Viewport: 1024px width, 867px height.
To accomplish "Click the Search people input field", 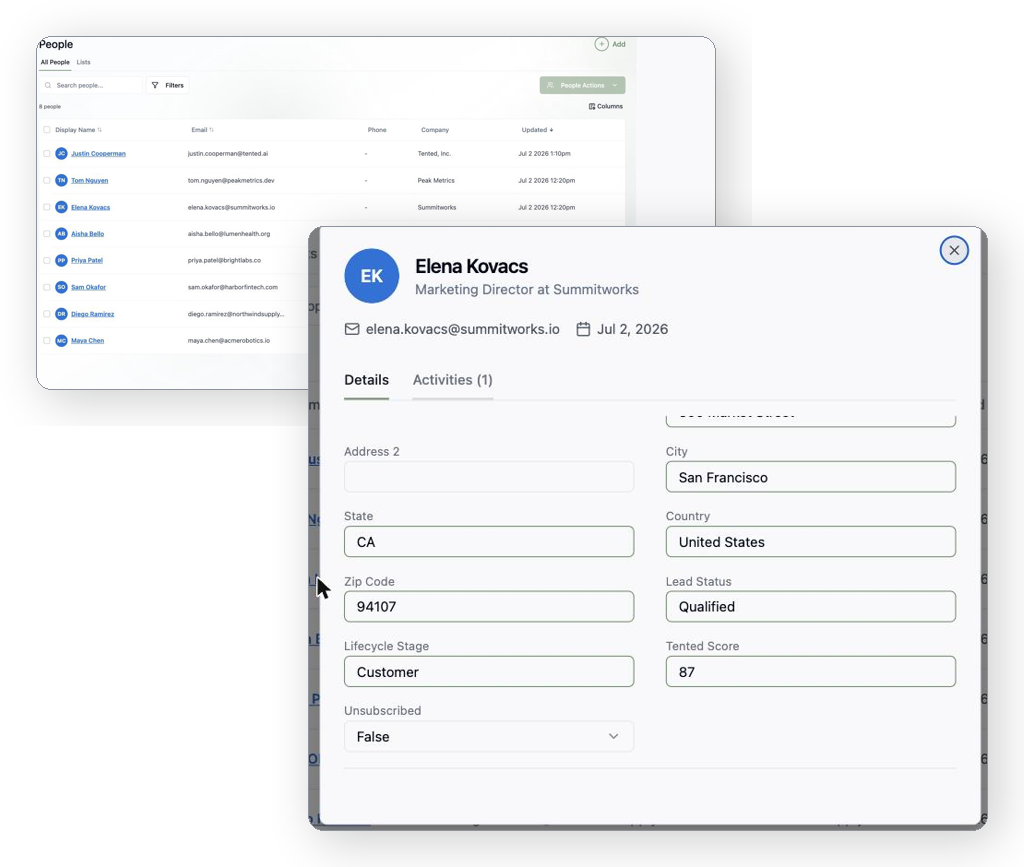I will [91, 86].
